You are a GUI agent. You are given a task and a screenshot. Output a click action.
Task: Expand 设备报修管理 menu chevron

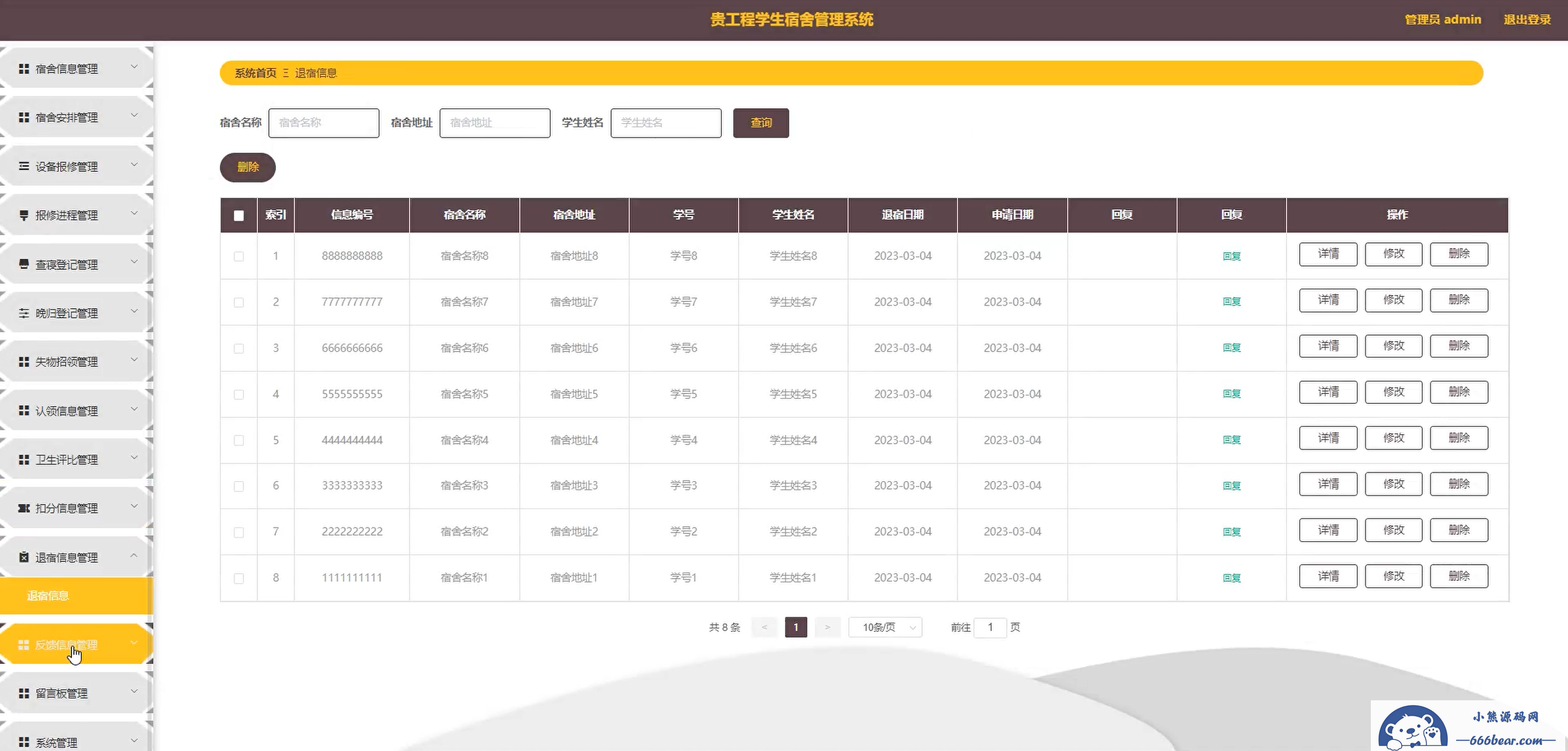coord(134,164)
